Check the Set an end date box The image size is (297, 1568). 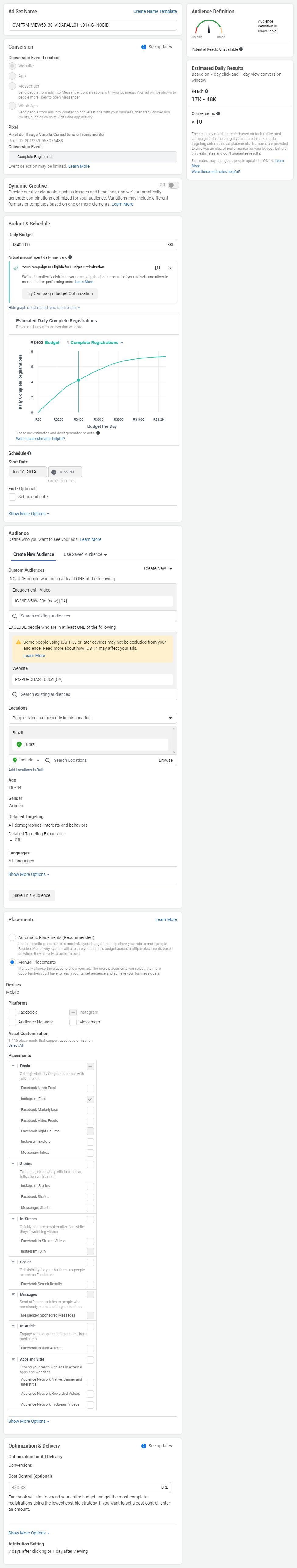[x=12, y=497]
